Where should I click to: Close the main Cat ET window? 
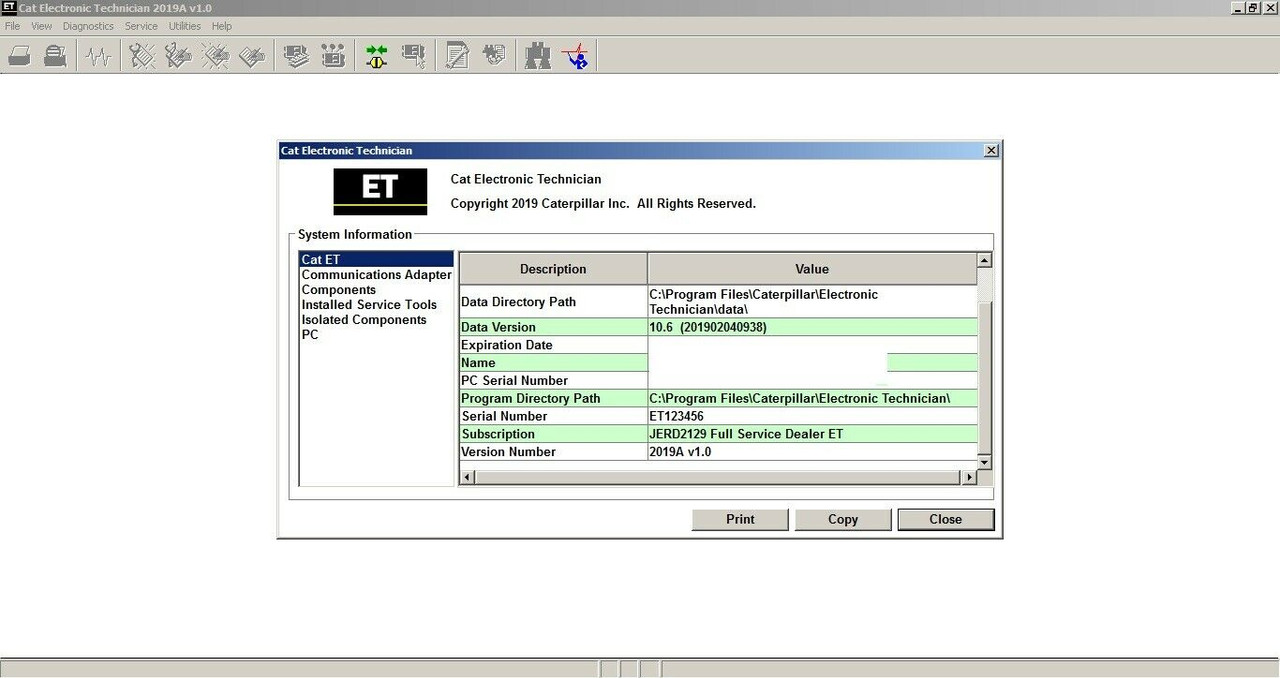[1270, 7]
